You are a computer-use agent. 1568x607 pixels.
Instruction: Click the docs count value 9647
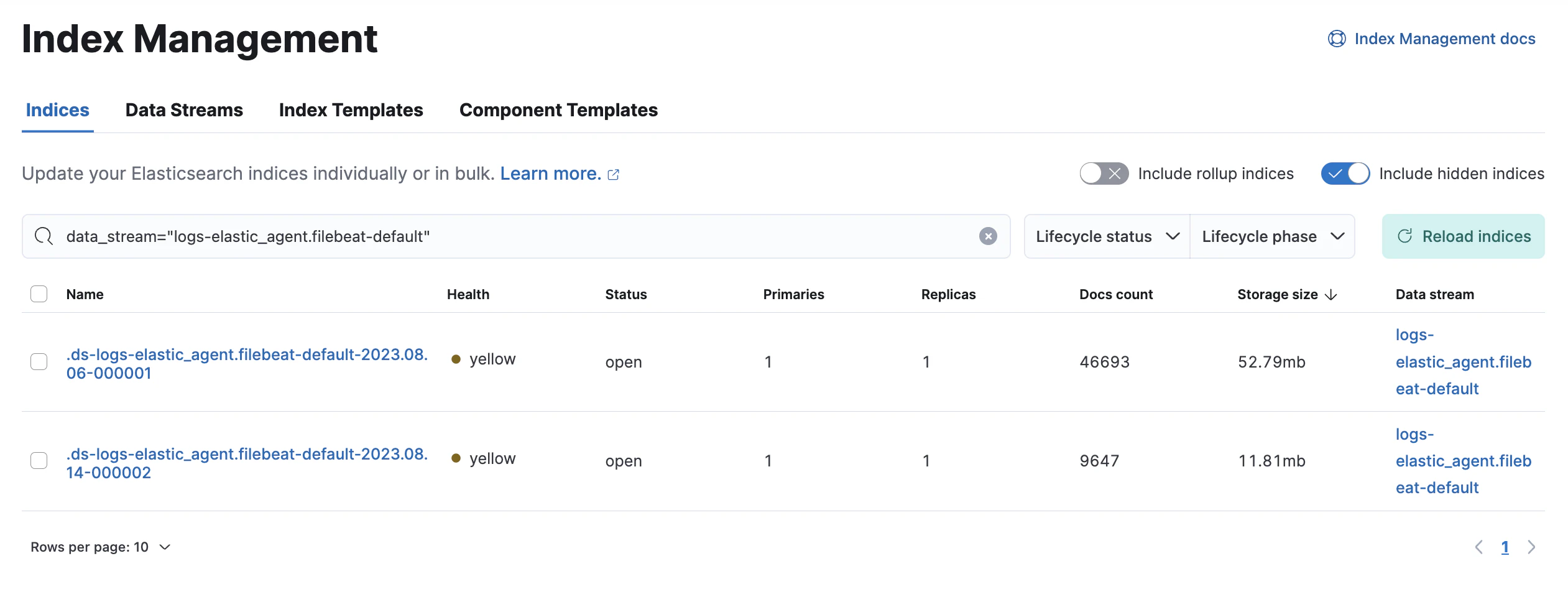tap(1100, 461)
